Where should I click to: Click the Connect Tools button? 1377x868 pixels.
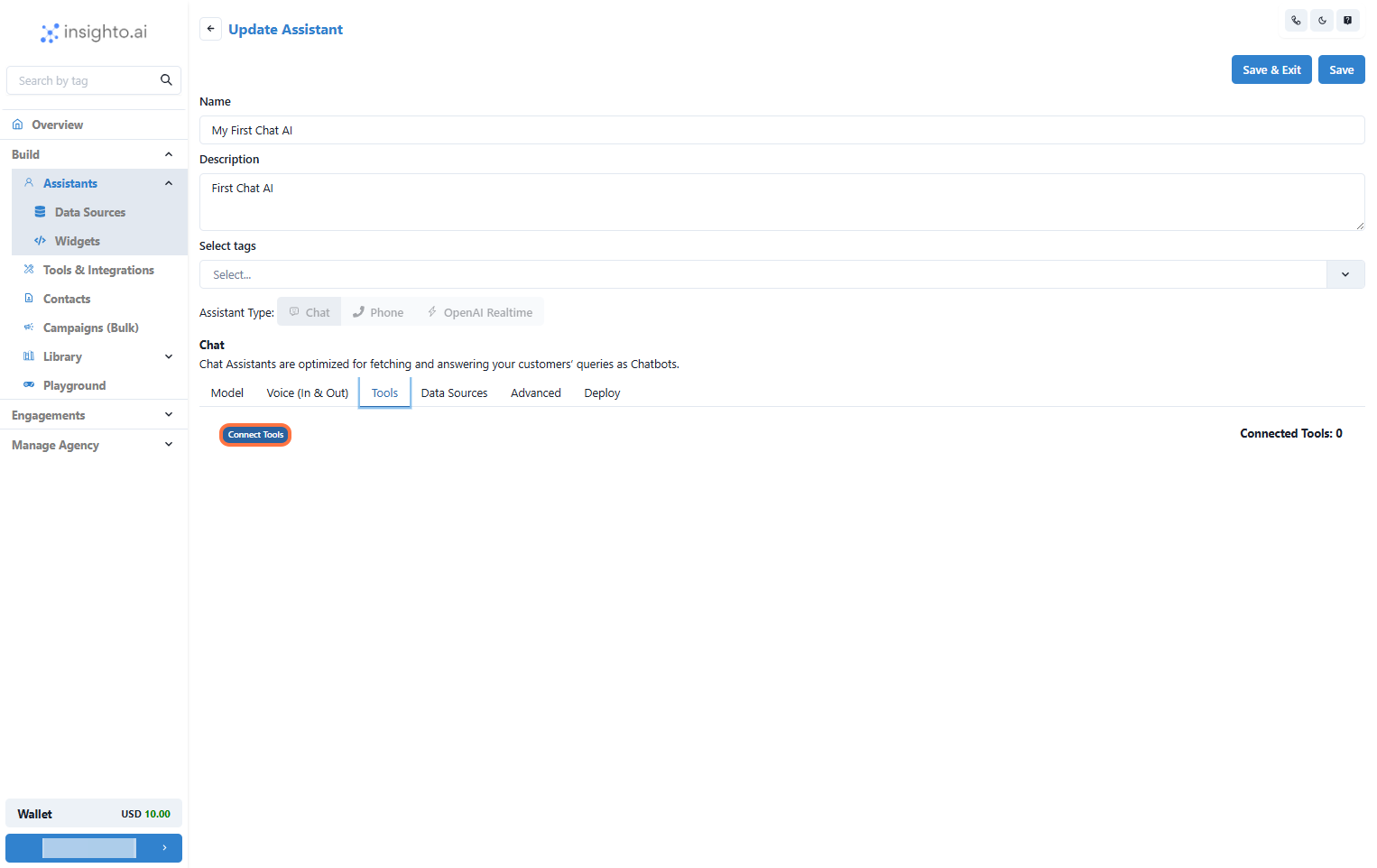pos(255,434)
